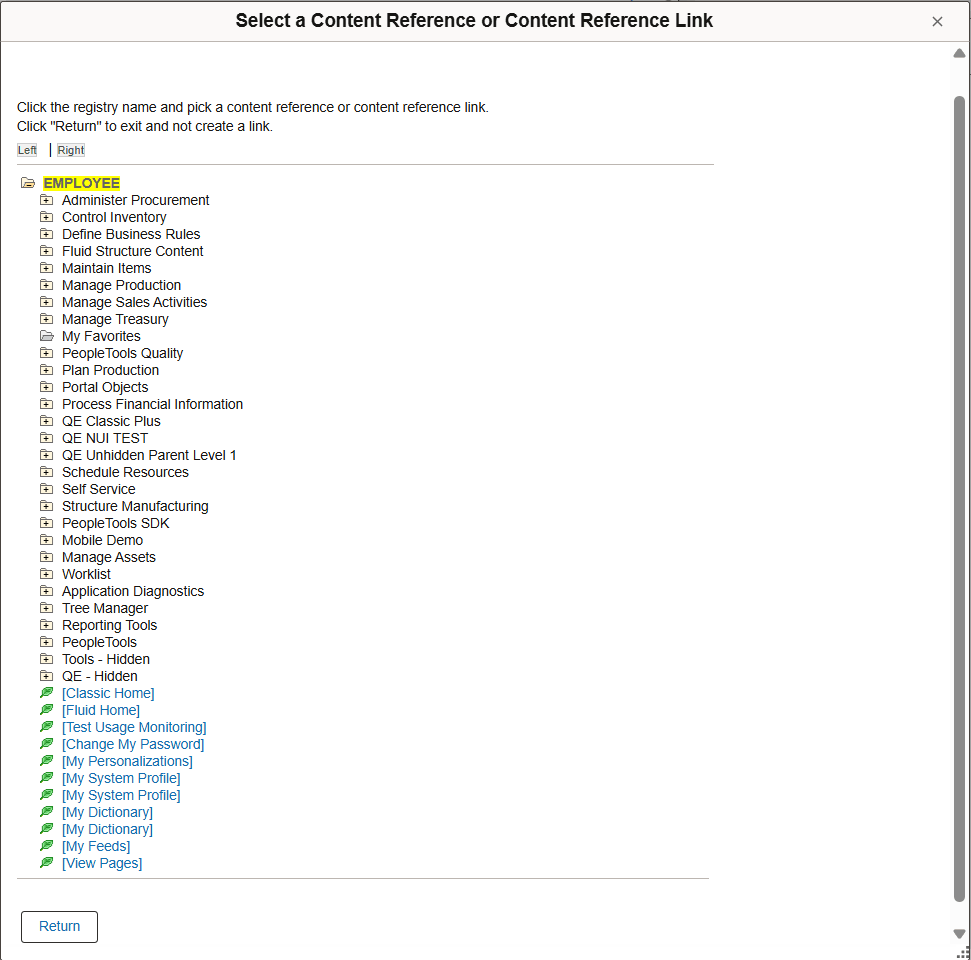971x960 pixels.
Task: Expand the PeopleTools Quality folder
Action: 46,353
